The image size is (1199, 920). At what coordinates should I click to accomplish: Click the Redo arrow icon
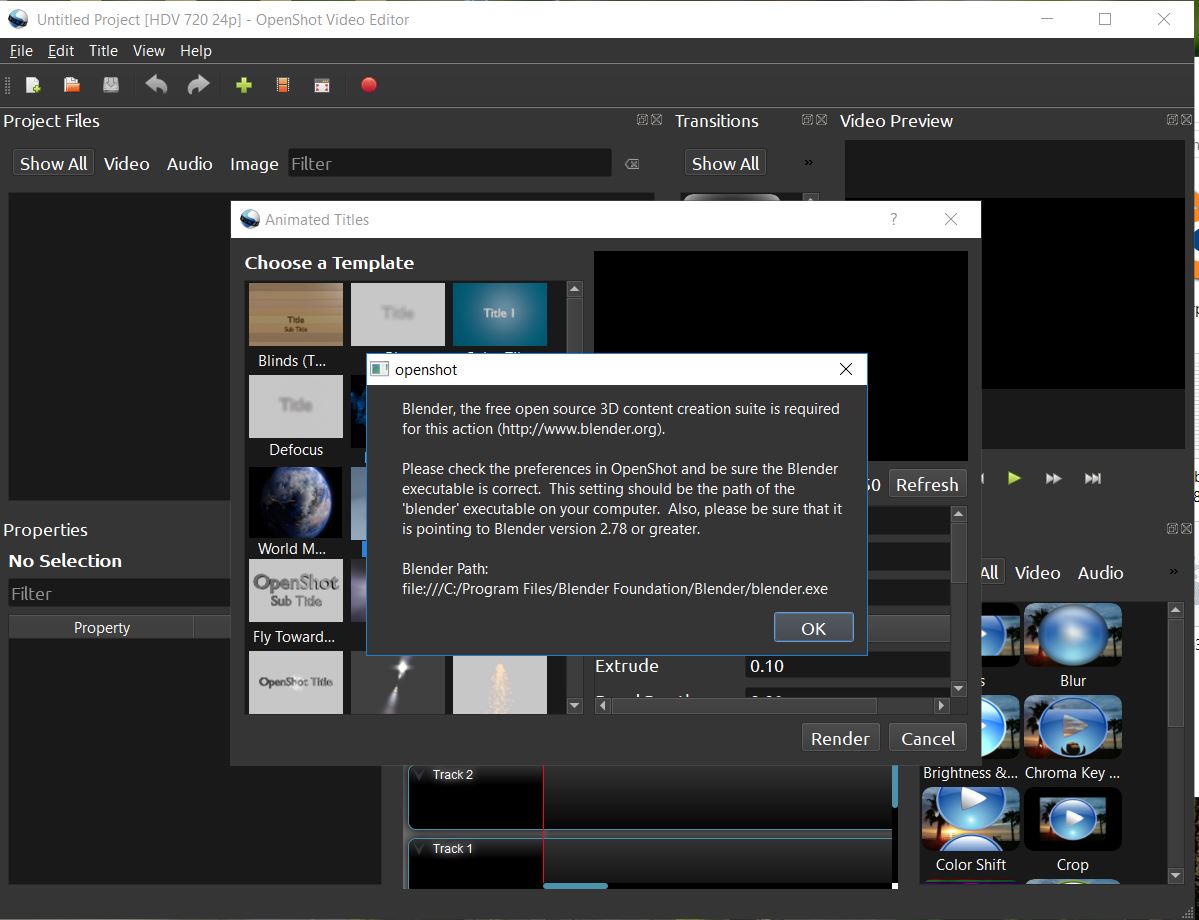197,85
